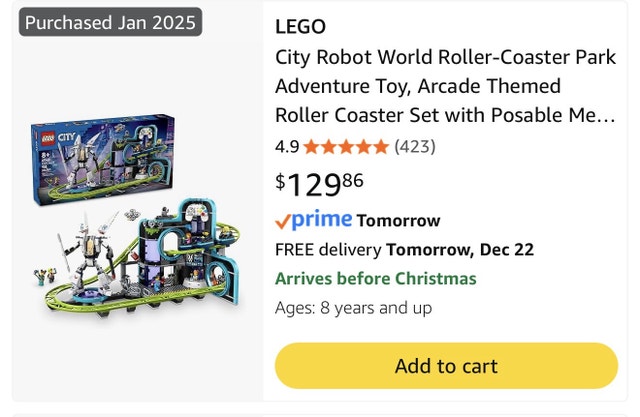Click the Purchased Jan 2025 badge
The image size is (640, 417).
(110, 22)
